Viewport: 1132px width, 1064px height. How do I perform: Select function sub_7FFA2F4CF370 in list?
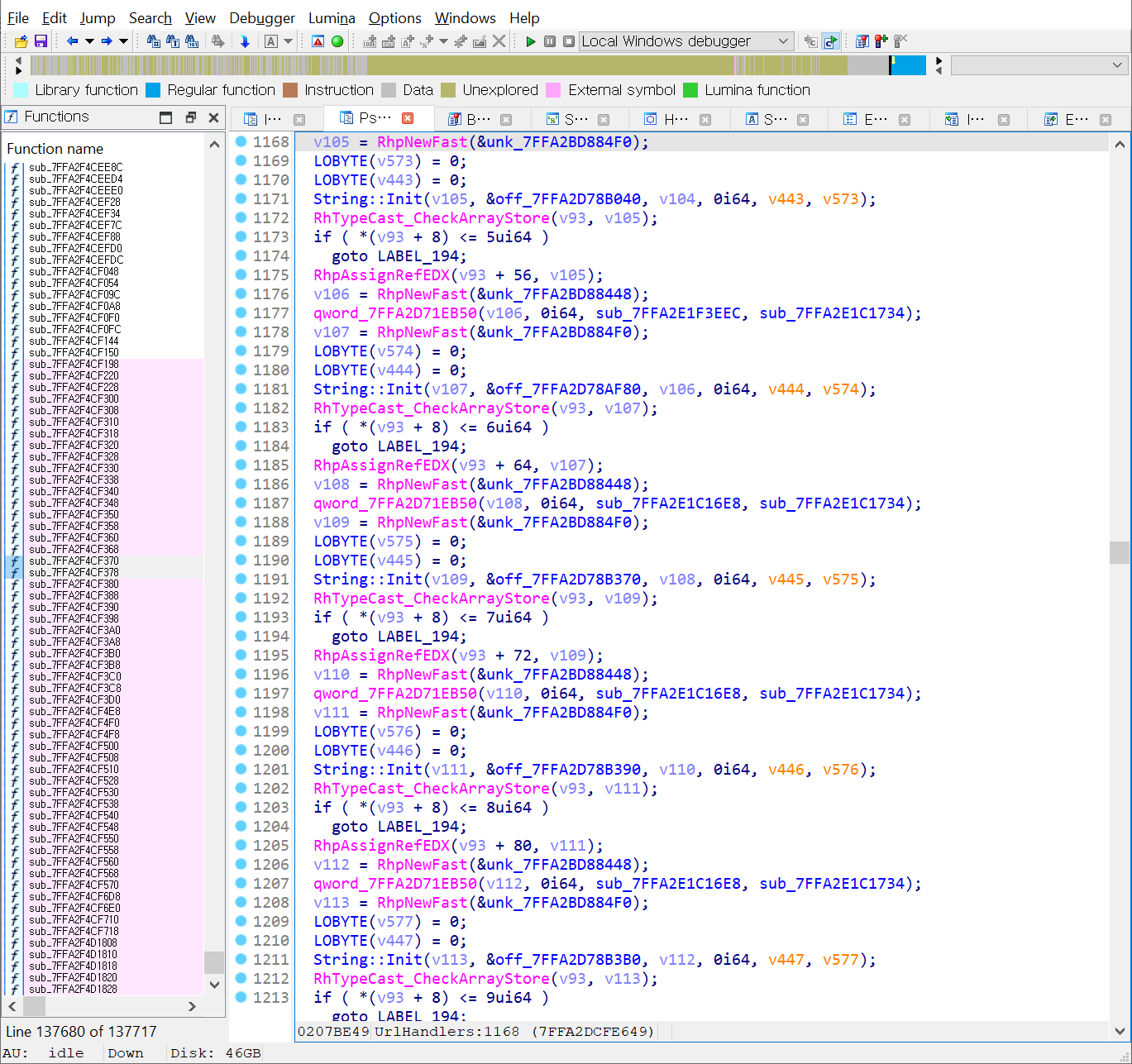pyautogui.click(x=74, y=561)
